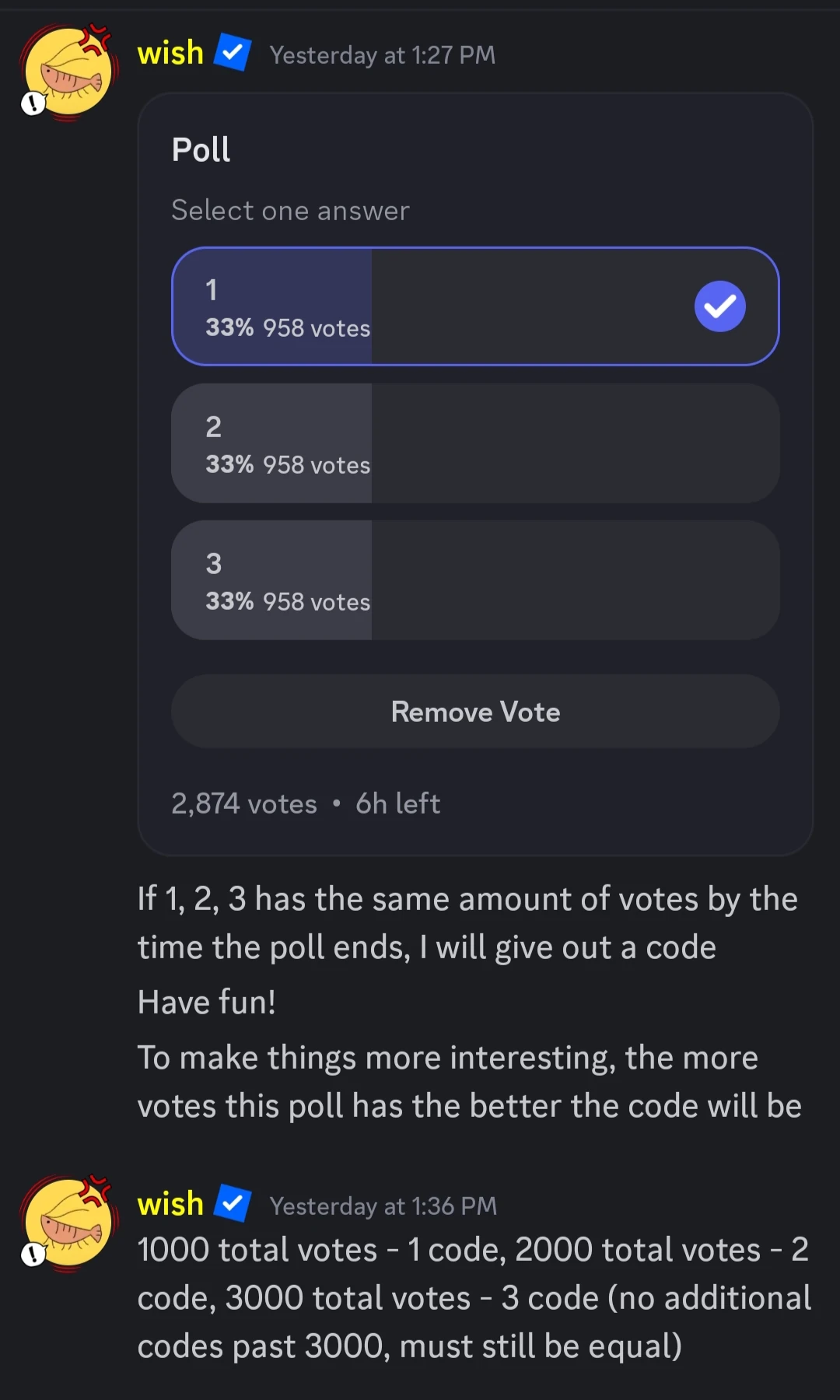Open wish's avatar on the 1:36 PM message
The image size is (840, 1400).
(x=68, y=1223)
